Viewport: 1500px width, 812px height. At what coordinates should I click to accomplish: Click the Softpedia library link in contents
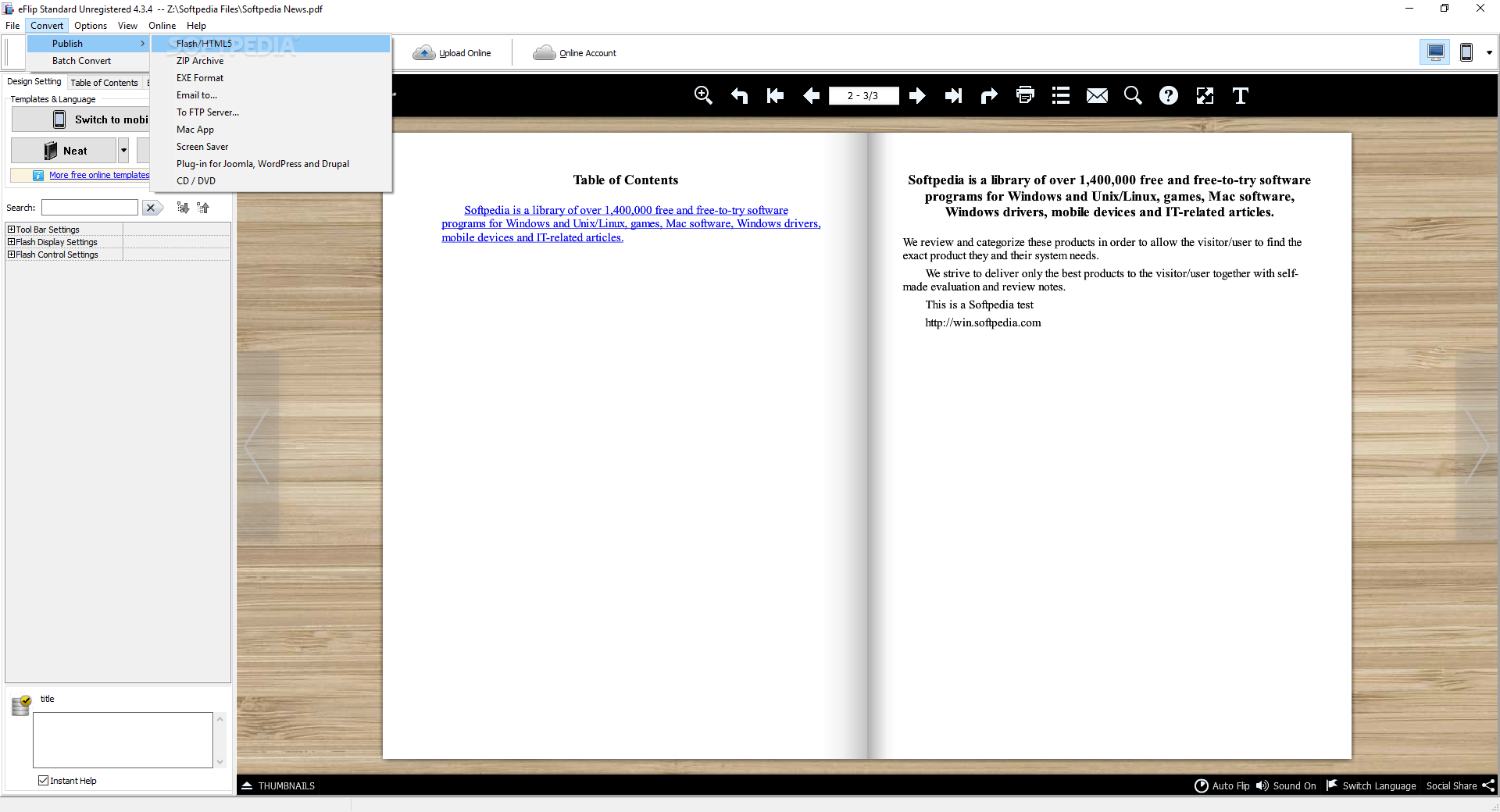tap(630, 224)
